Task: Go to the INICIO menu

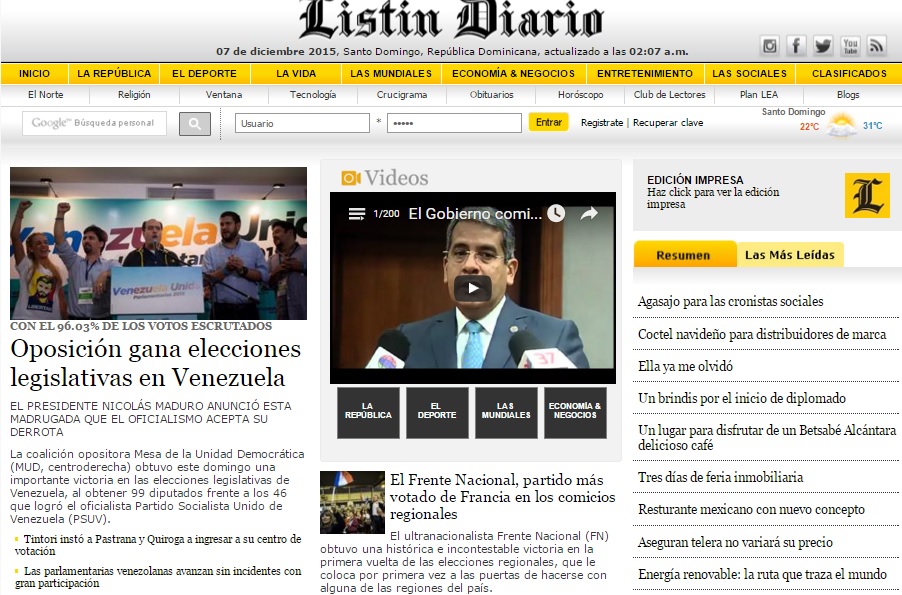Action: coord(35,74)
